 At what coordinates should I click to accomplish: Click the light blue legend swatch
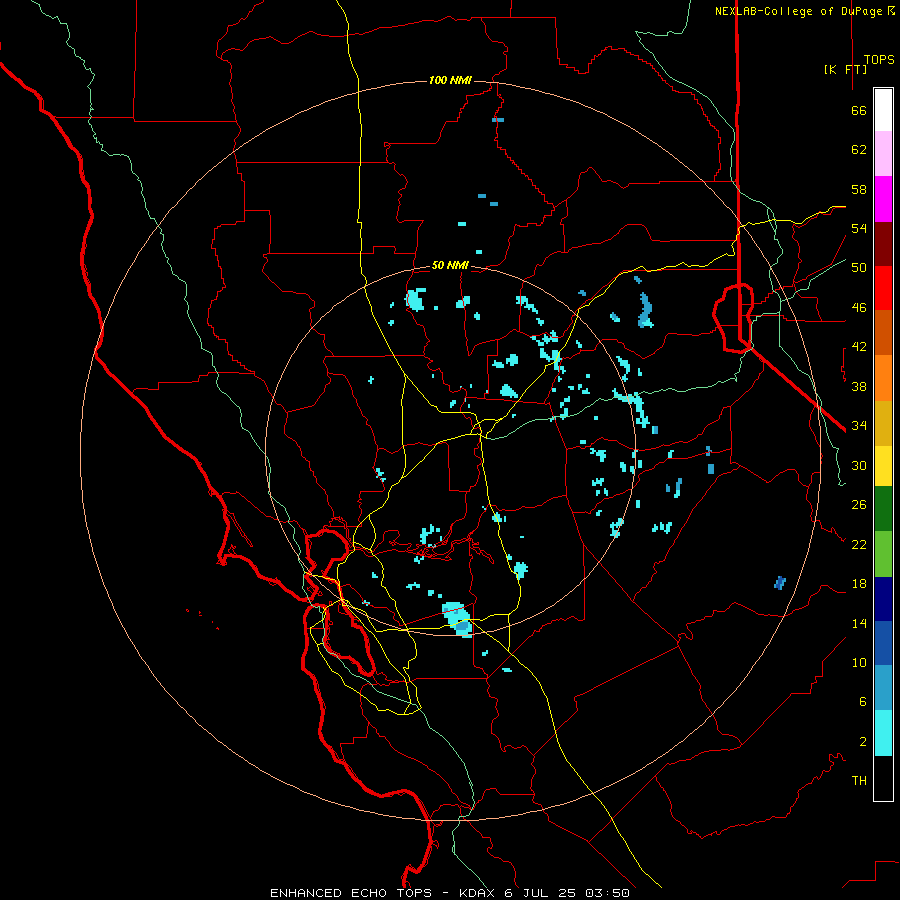point(883,688)
